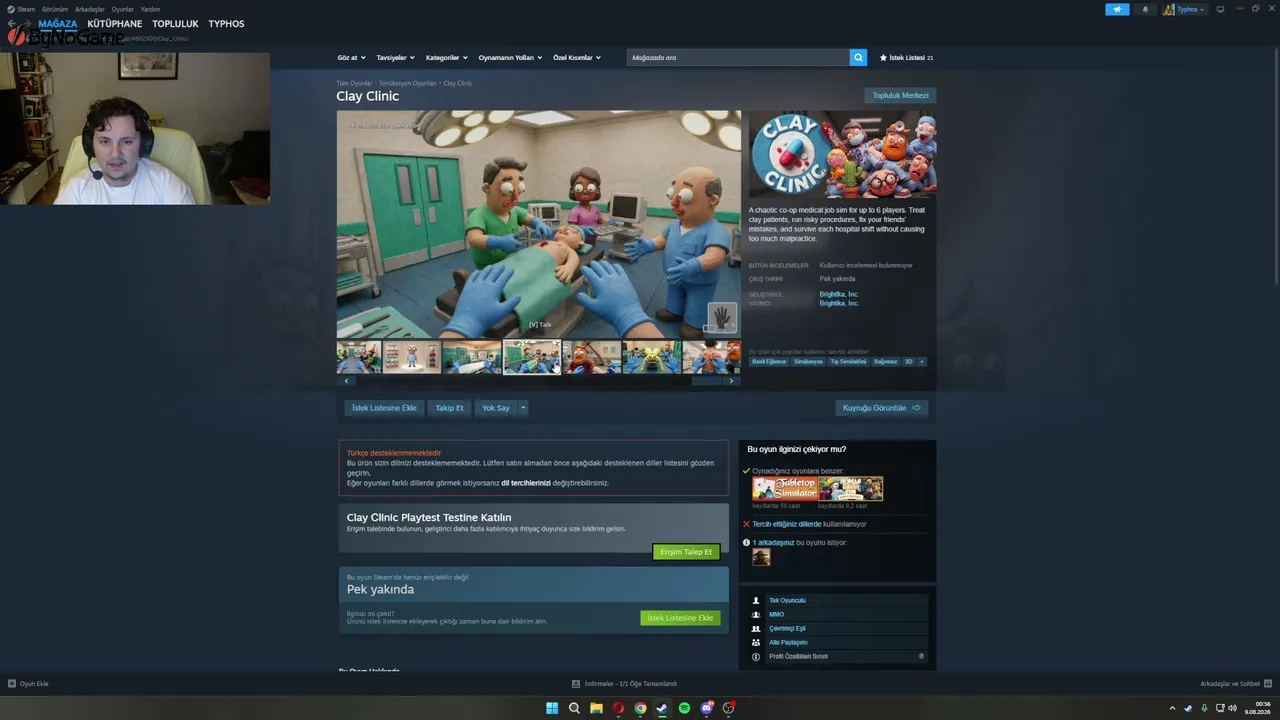Image resolution: width=1280 pixels, height=720 pixels.
Task: Click the Tek Oyunculu single-player icon
Action: (756, 601)
